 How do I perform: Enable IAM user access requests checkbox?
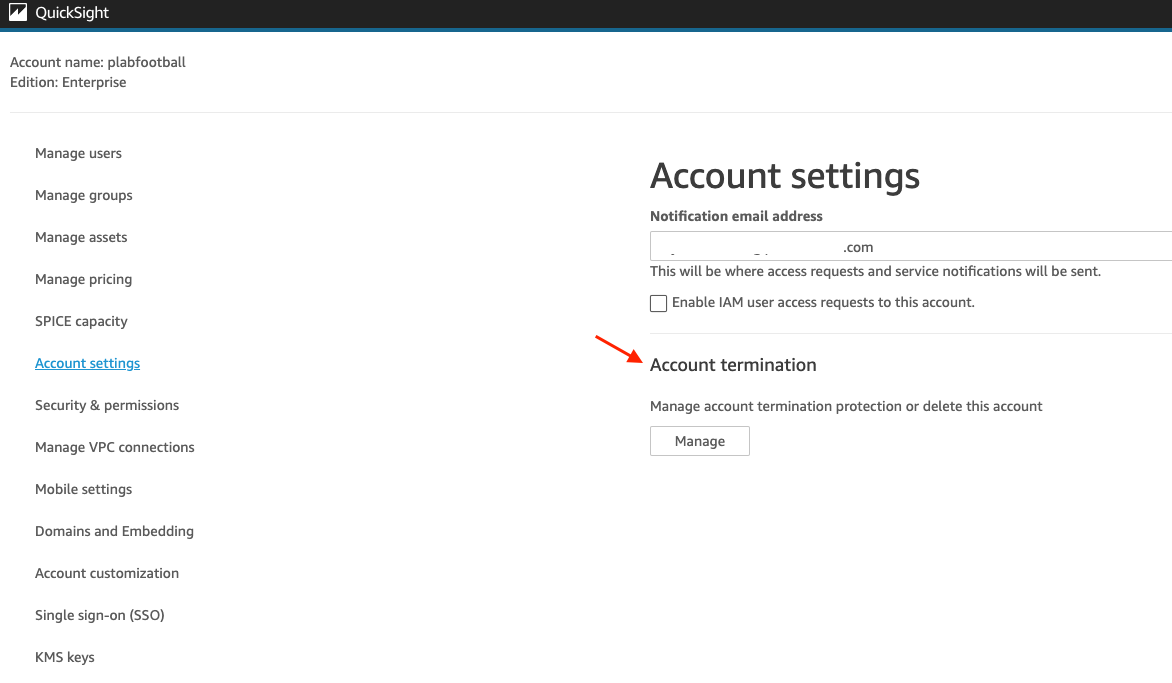(659, 303)
